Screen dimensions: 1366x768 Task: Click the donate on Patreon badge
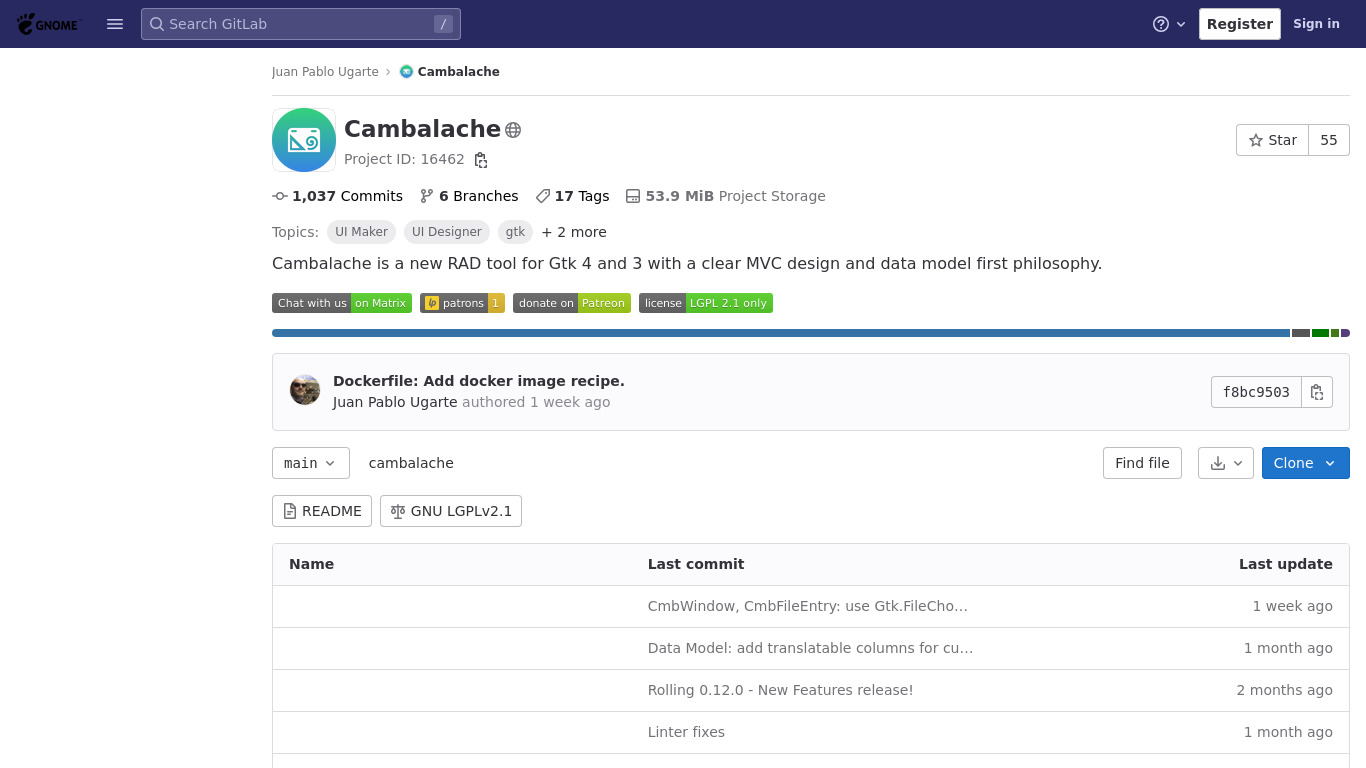pos(572,303)
